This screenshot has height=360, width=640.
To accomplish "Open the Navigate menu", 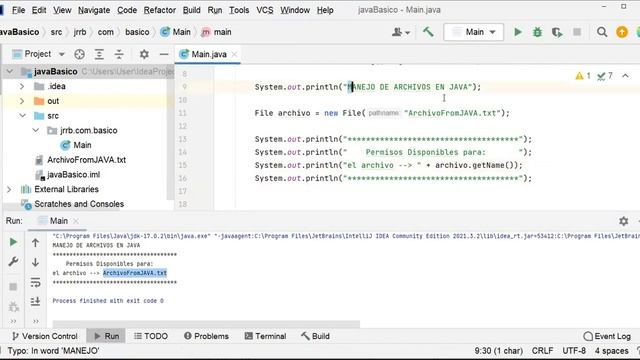I will 94,10.
